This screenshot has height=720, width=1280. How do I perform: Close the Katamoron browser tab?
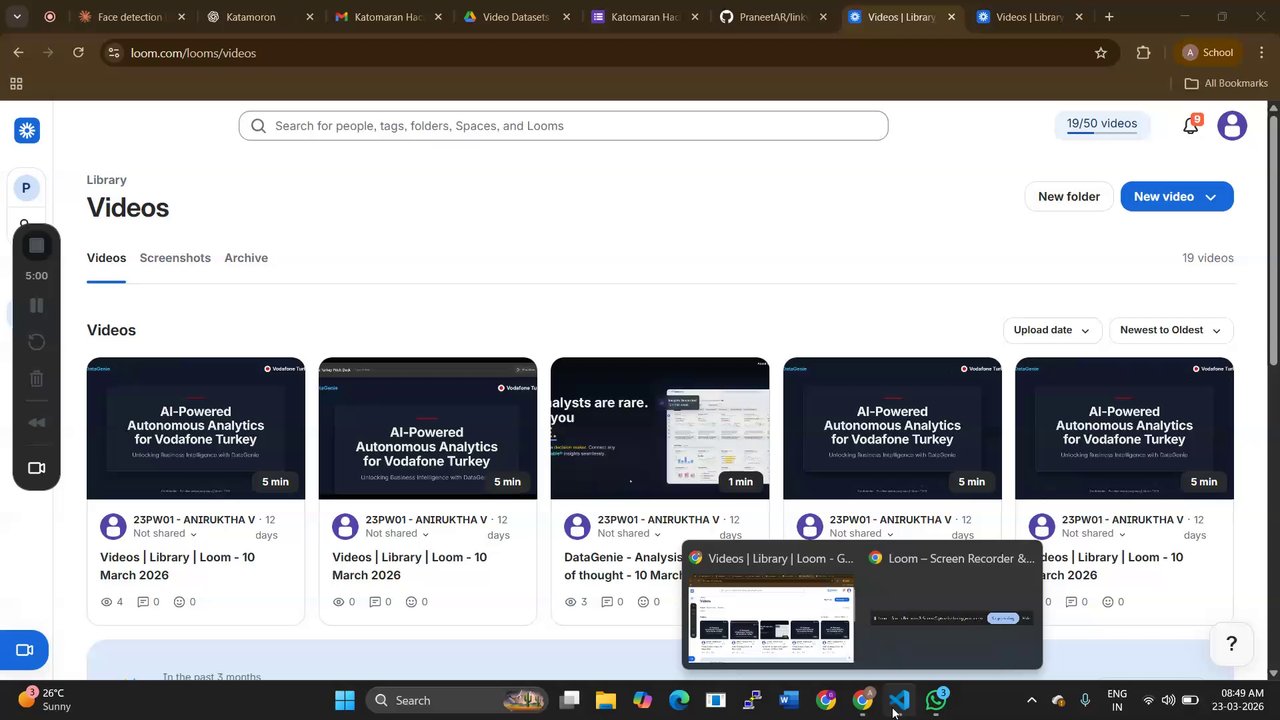coord(309,17)
